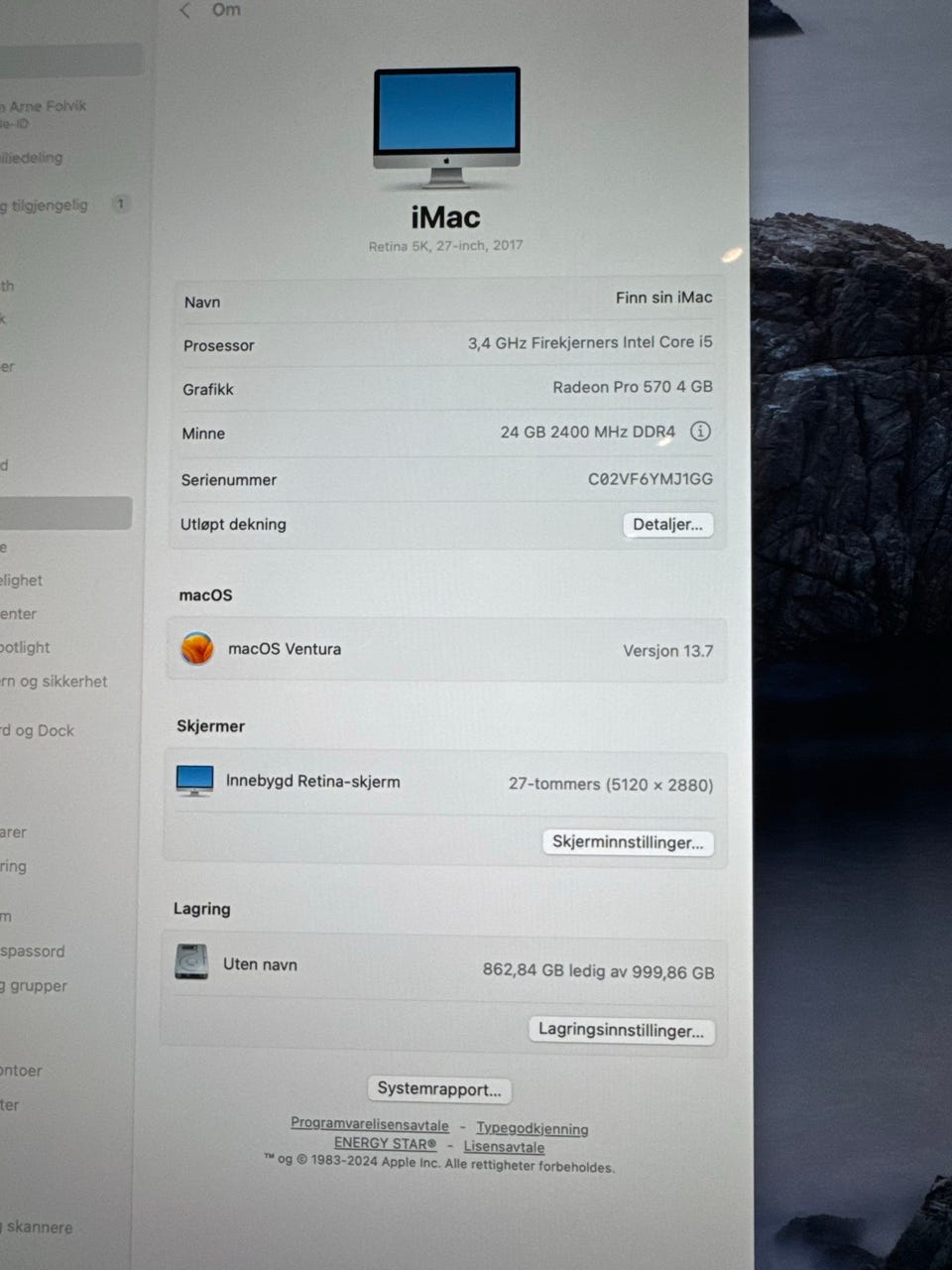Open grupper item in sidebar
The height and width of the screenshot is (1270, 952).
click(34, 985)
